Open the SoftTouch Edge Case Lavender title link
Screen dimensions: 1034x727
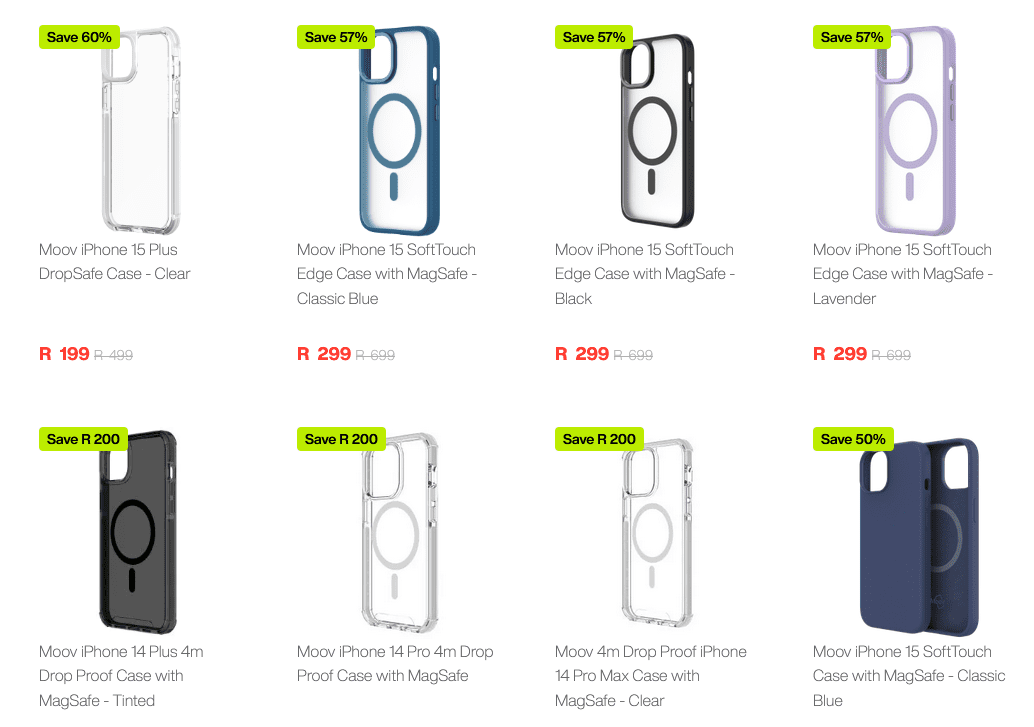point(903,274)
